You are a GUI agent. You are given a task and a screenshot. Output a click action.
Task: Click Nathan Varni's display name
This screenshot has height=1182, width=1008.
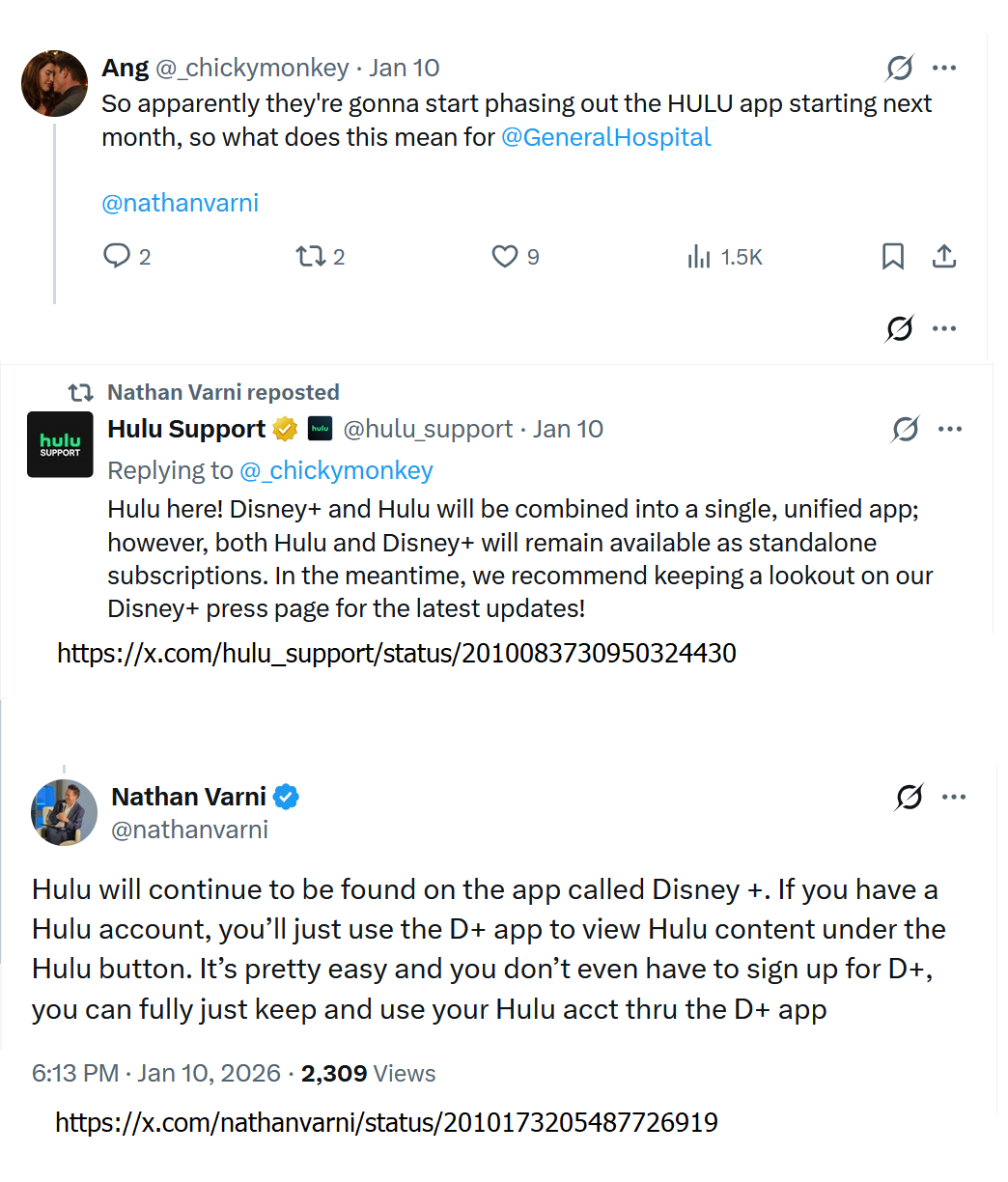pyautogui.click(x=188, y=797)
